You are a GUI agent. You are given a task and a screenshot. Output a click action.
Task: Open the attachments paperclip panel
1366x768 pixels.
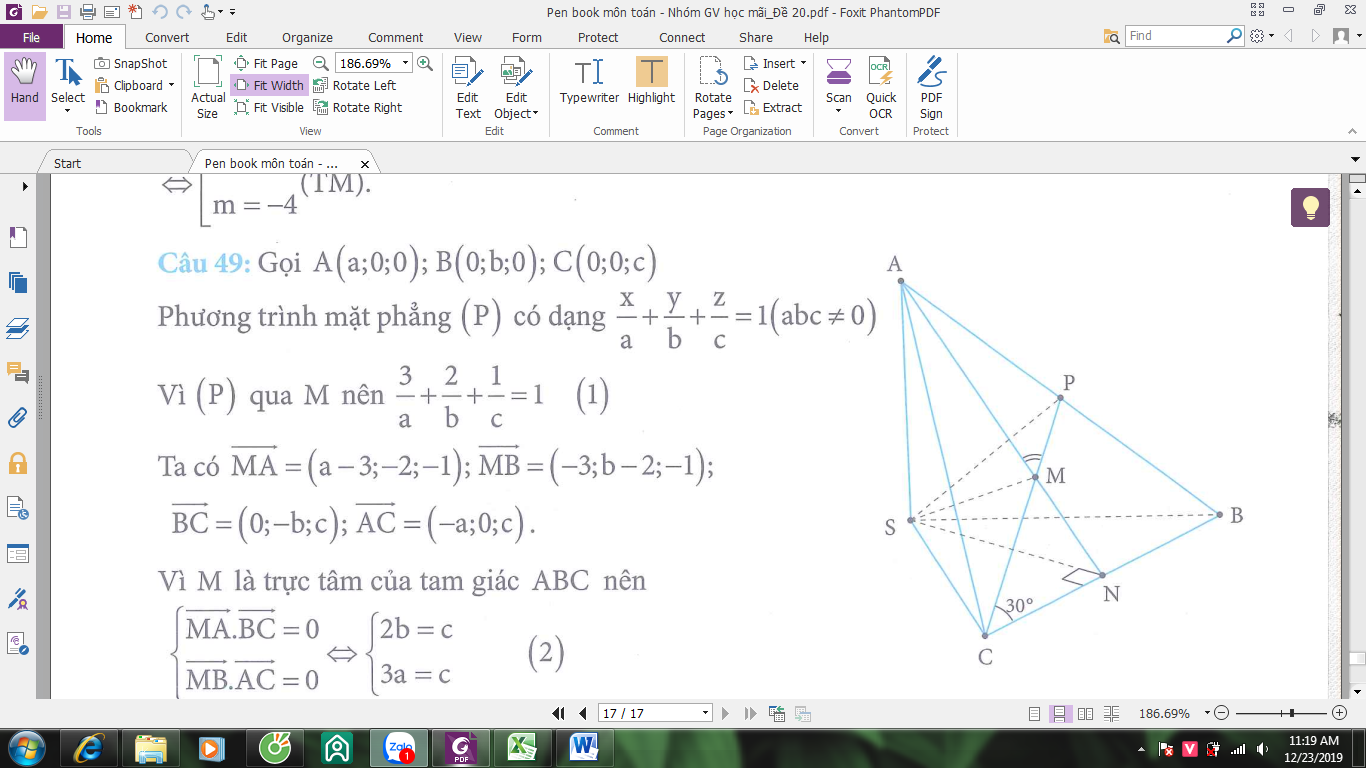click(x=18, y=417)
